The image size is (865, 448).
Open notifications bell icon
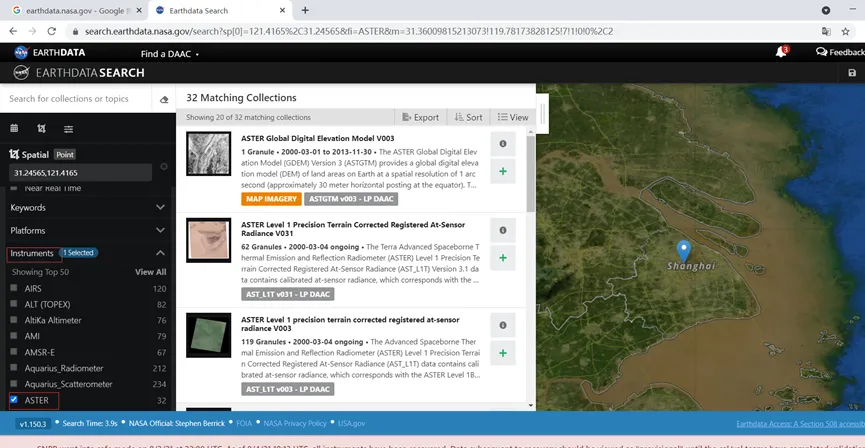(x=781, y=52)
